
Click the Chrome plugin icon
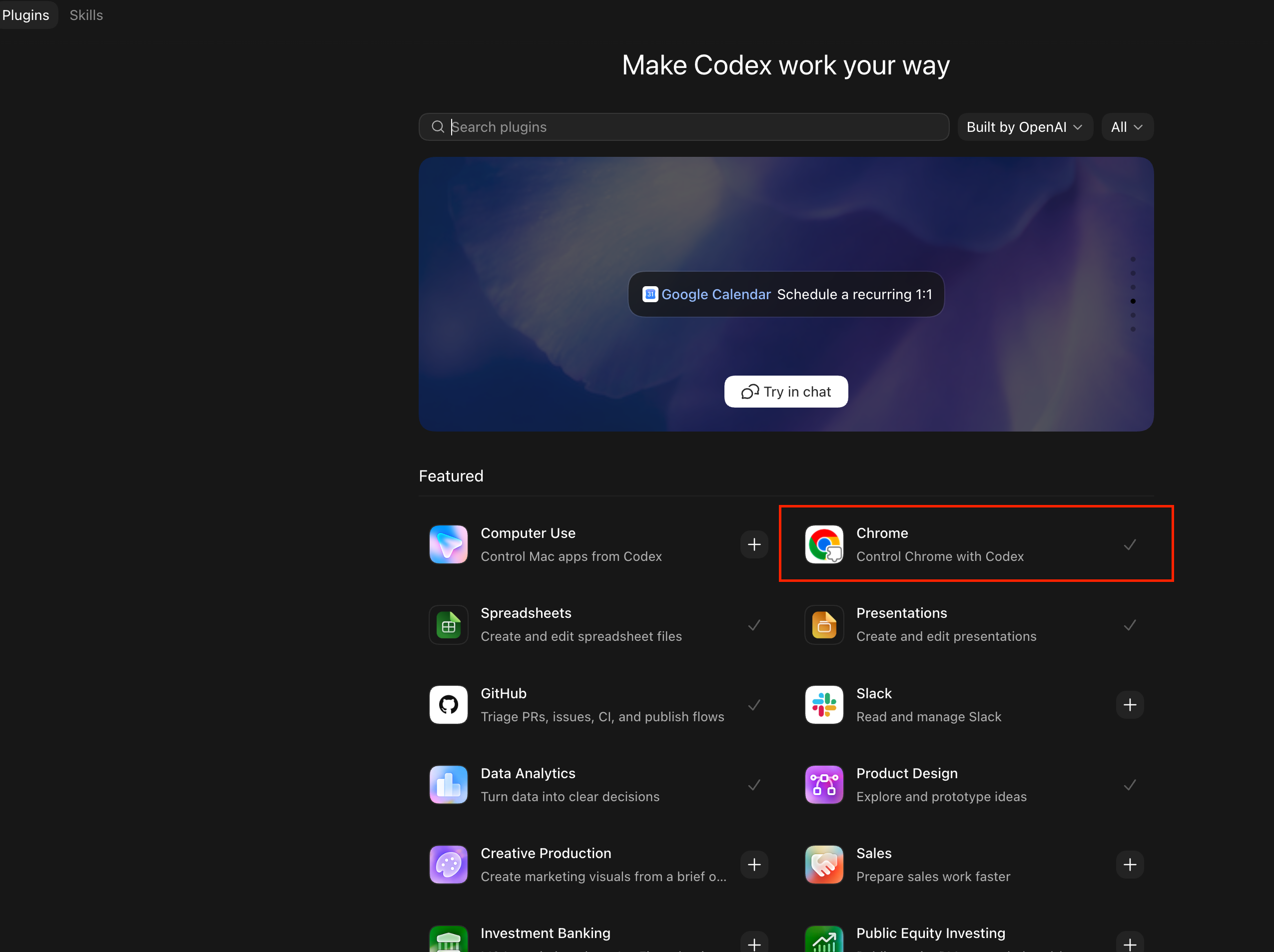(824, 544)
